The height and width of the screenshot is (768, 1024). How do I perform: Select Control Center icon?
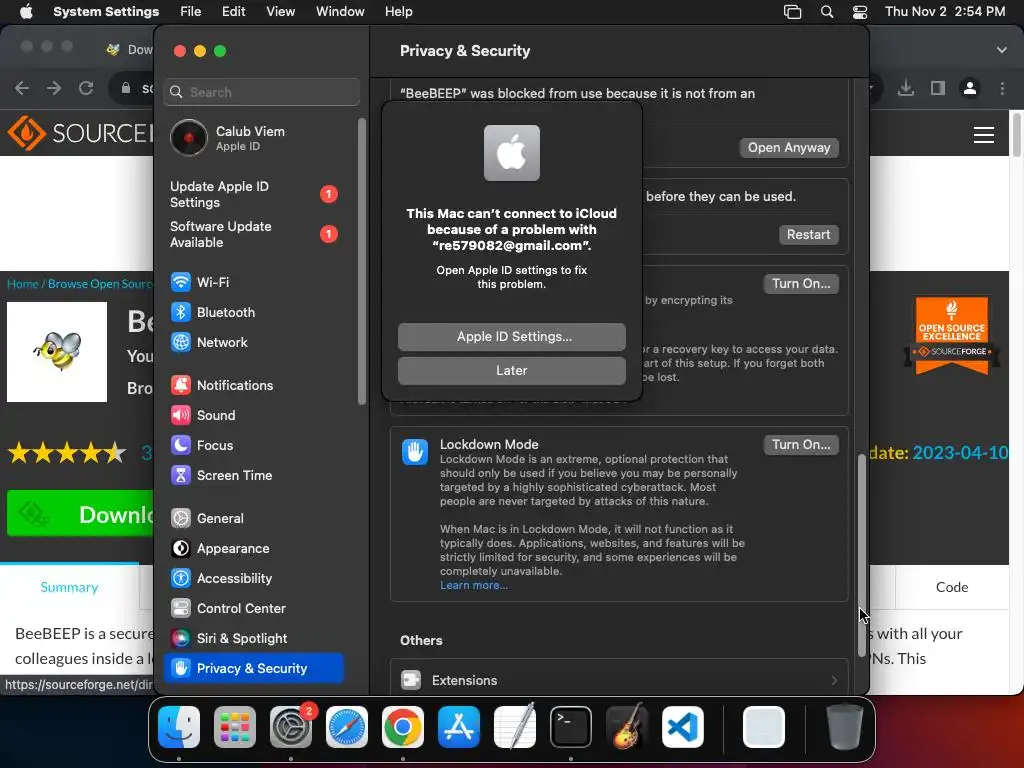tap(181, 609)
